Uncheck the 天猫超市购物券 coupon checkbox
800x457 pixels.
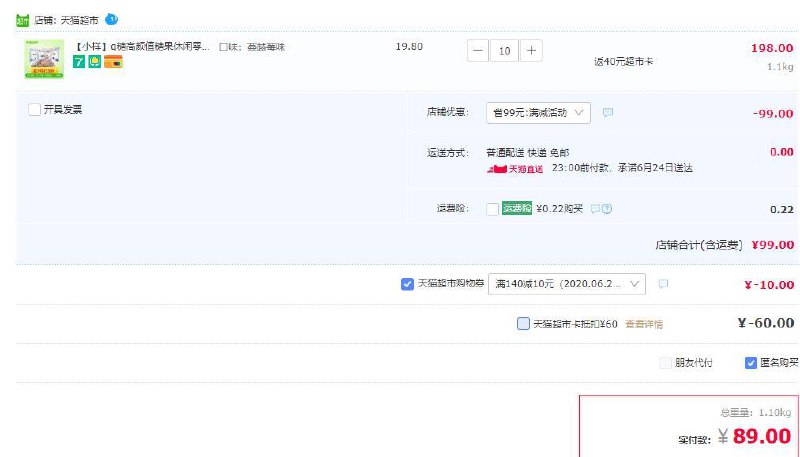407,284
